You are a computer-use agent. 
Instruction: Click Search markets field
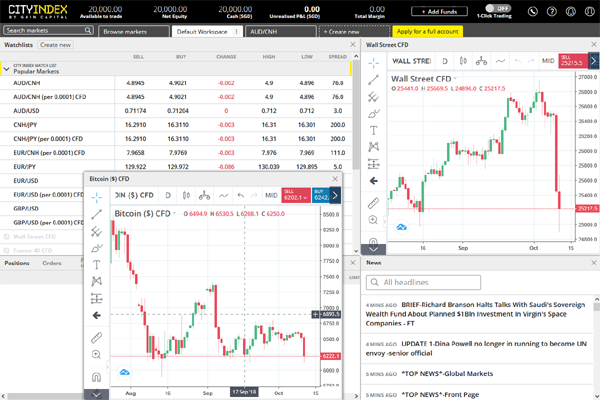tap(48, 30)
